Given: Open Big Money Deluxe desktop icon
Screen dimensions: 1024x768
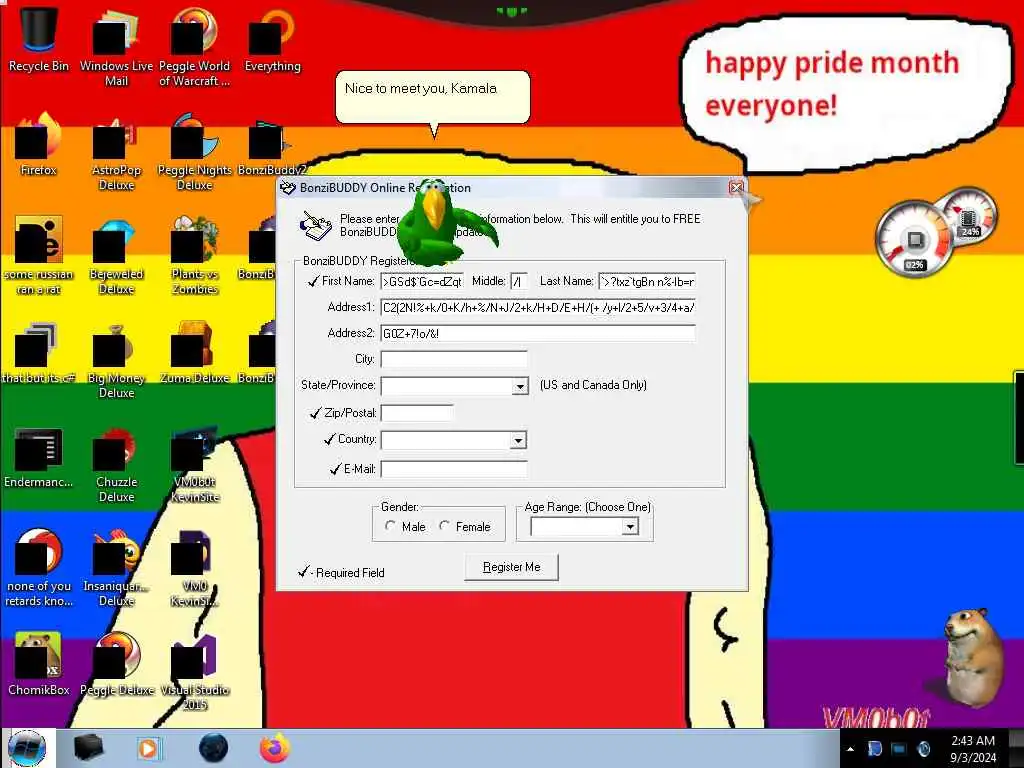Looking at the screenshot, I should click(x=116, y=359).
